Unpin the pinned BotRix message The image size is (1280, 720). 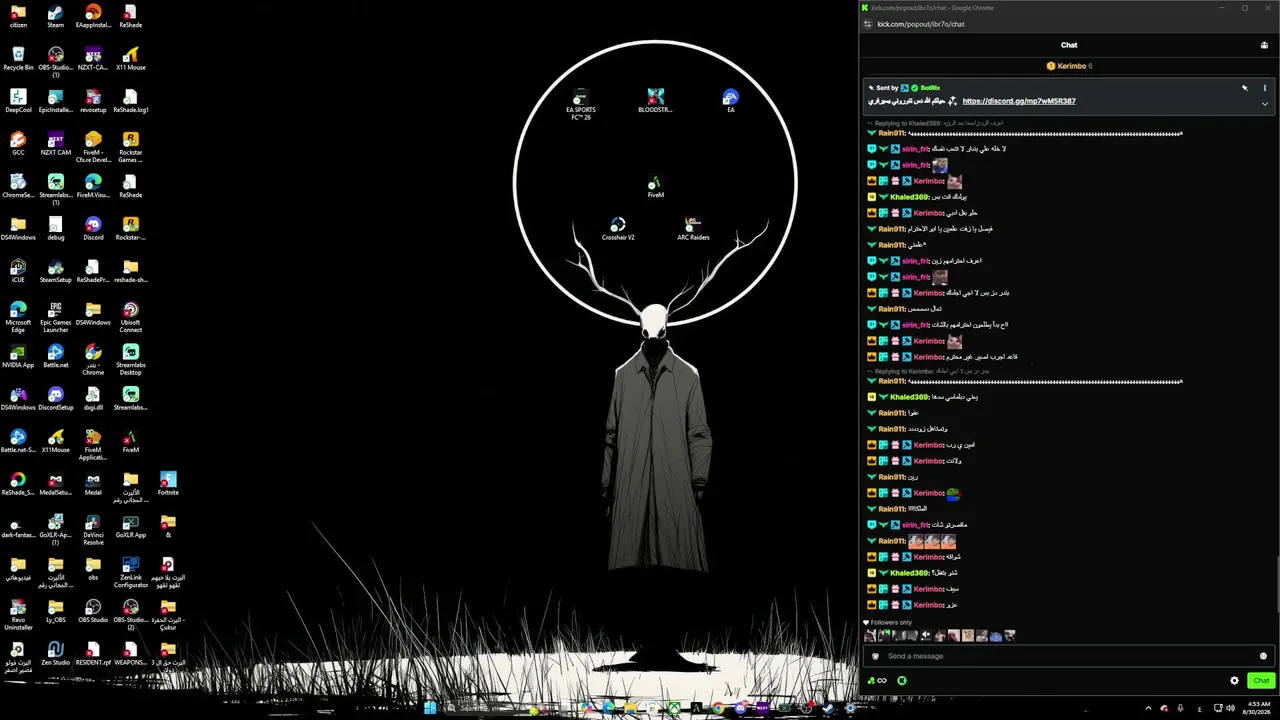(1245, 88)
